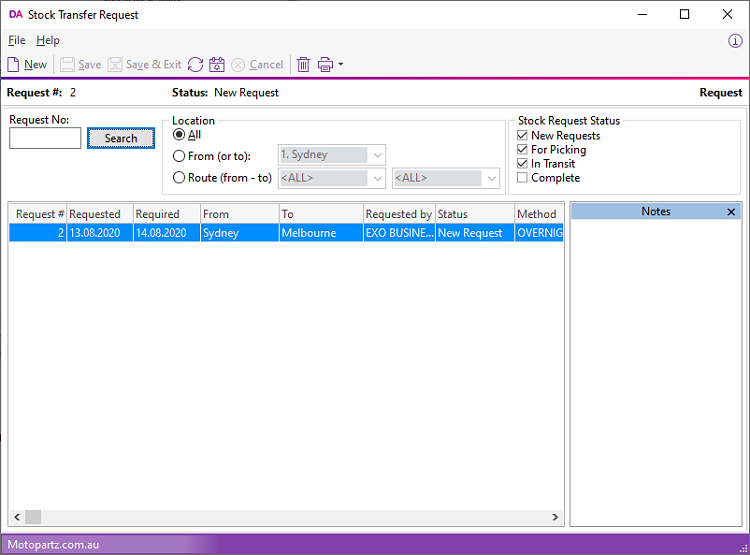Click the Print toolbar icon
Image resolution: width=750 pixels, height=555 pixels.
pyautogui.click(x=325, y=64)
